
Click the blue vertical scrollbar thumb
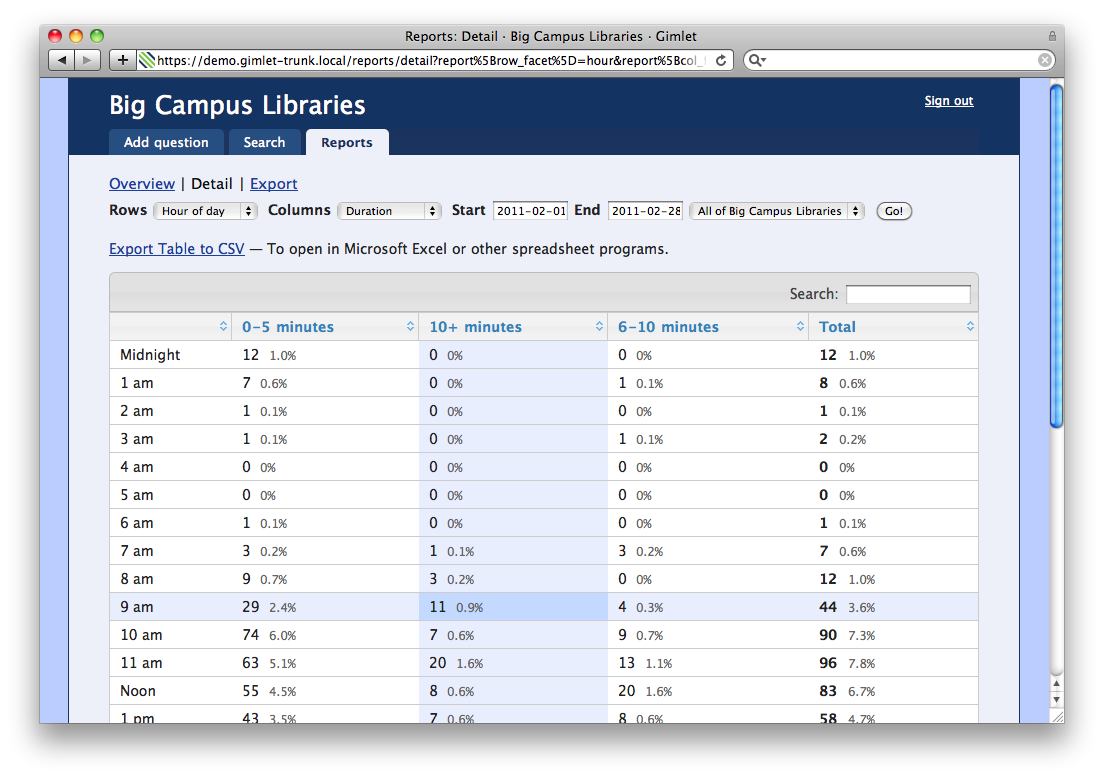pos(1056,256)
